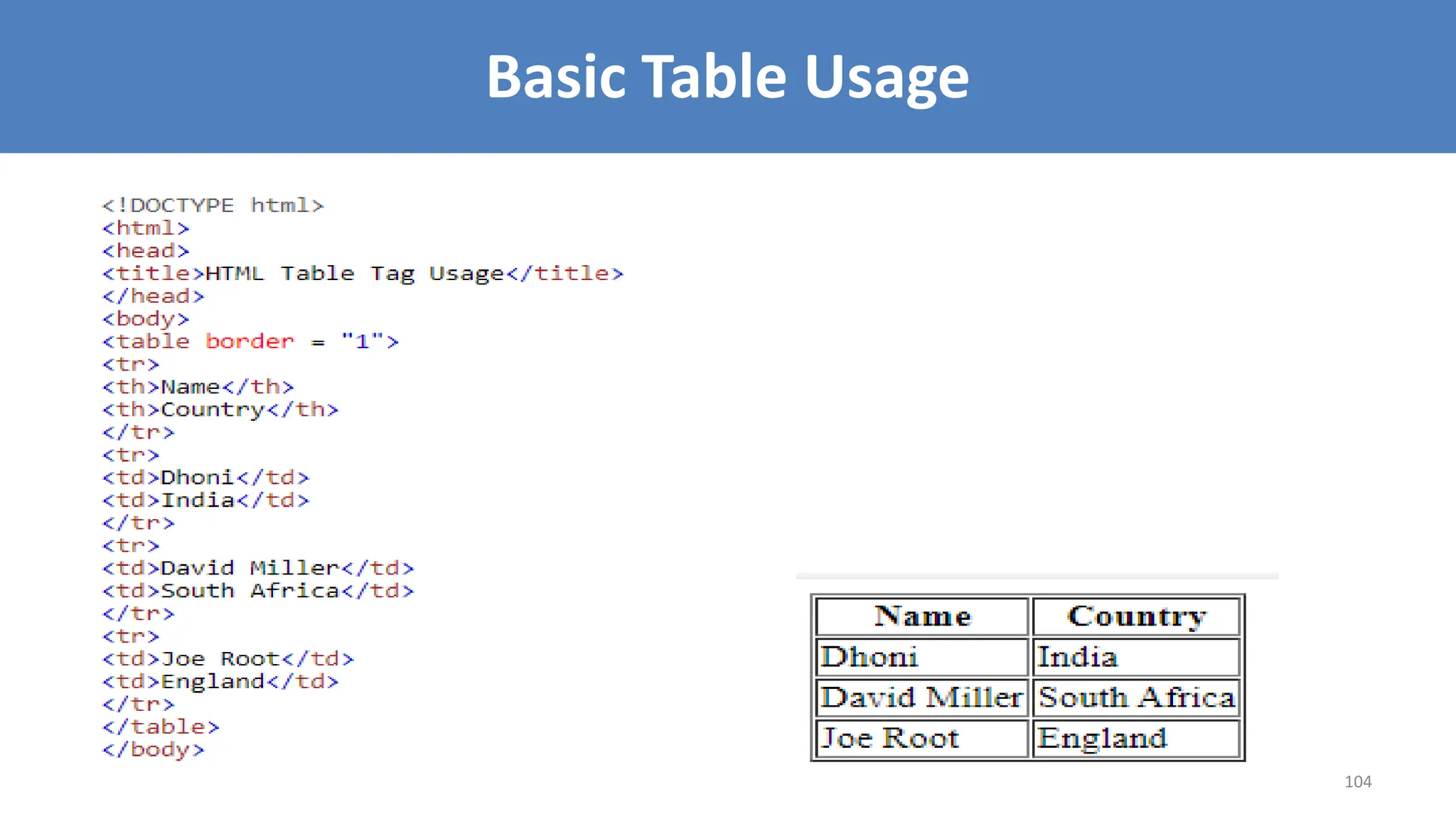Click the 'South Africa' cell in rendered table
This screenshot has width=1456, height=819.
1136,697
